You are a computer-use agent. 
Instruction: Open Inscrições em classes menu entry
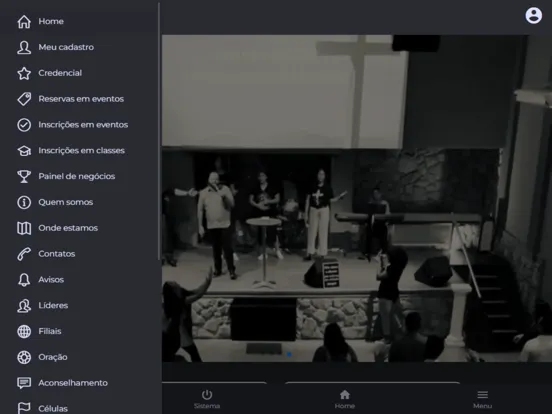82,151
